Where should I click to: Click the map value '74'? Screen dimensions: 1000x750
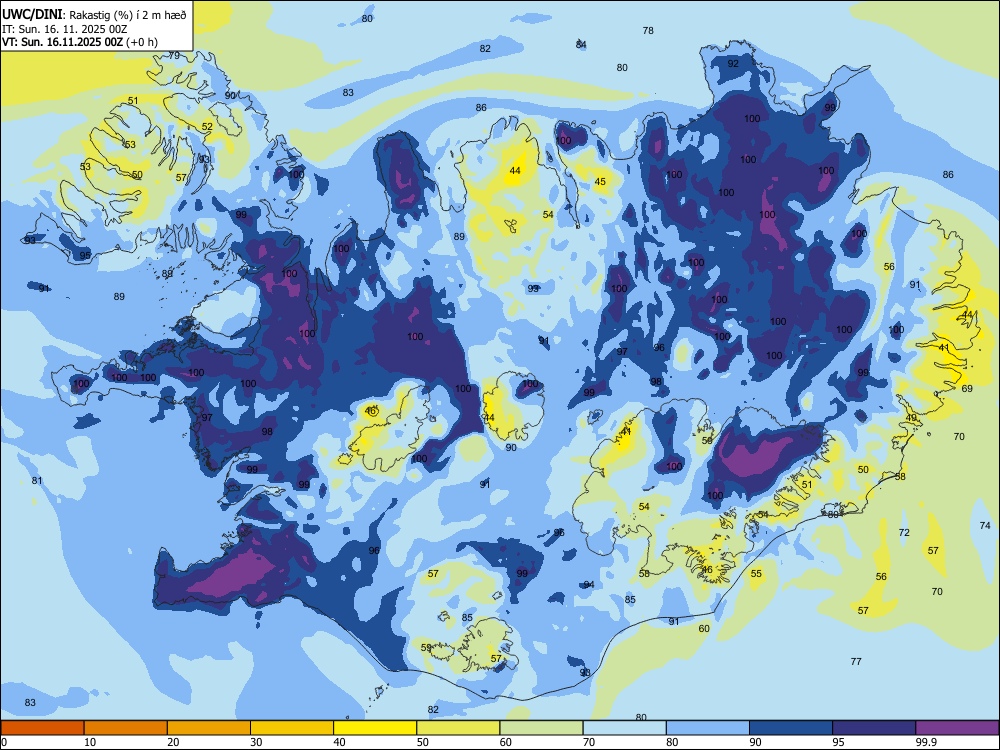985,526
